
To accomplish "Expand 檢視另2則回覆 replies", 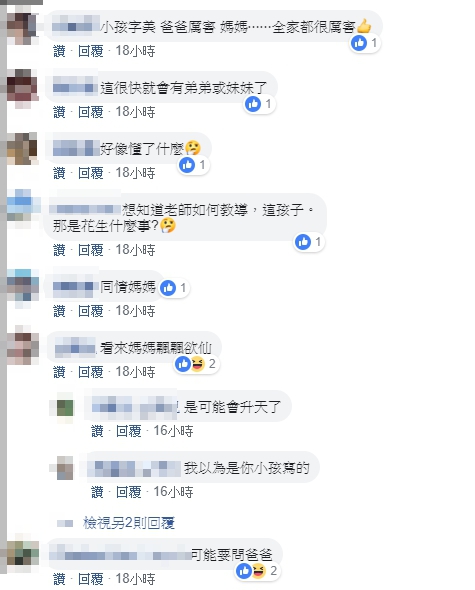I will [129, 523].
